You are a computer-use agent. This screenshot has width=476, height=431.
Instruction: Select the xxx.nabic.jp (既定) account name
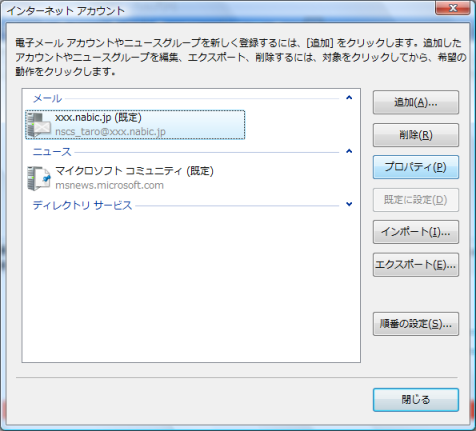tap(98, 117)
